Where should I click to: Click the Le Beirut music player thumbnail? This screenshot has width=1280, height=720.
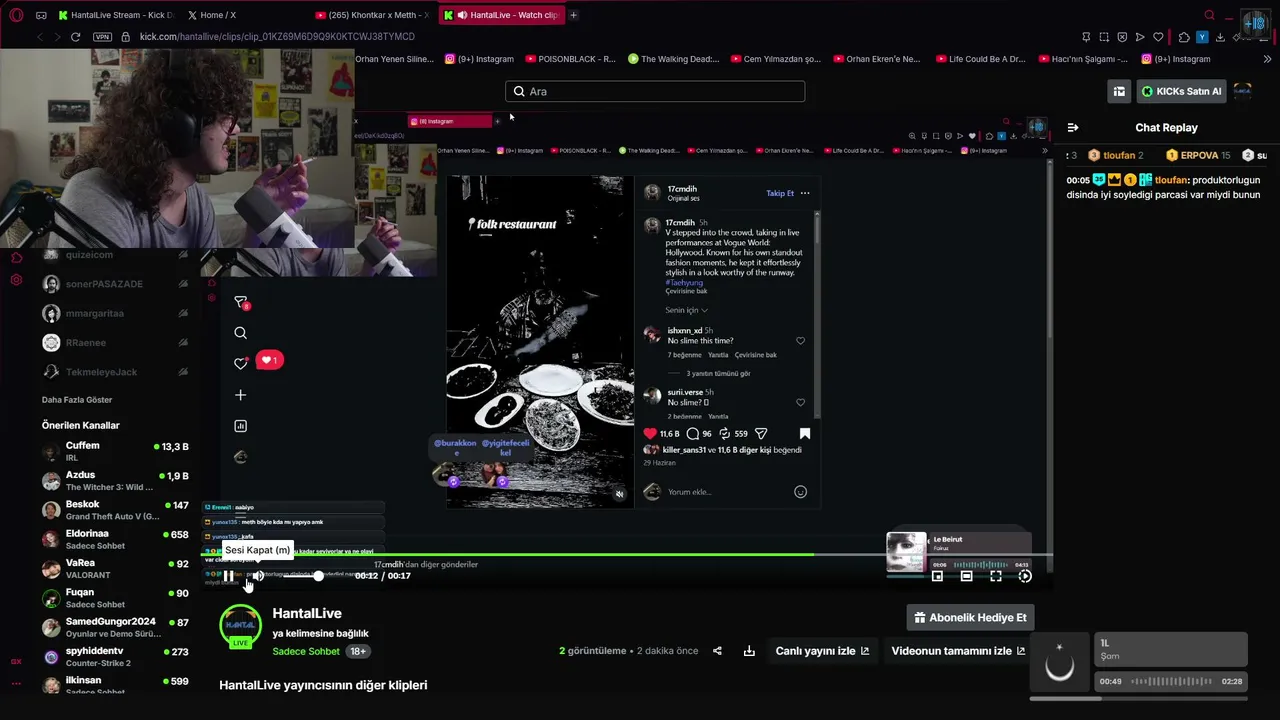pyautogui.click(x=906, y=552)
